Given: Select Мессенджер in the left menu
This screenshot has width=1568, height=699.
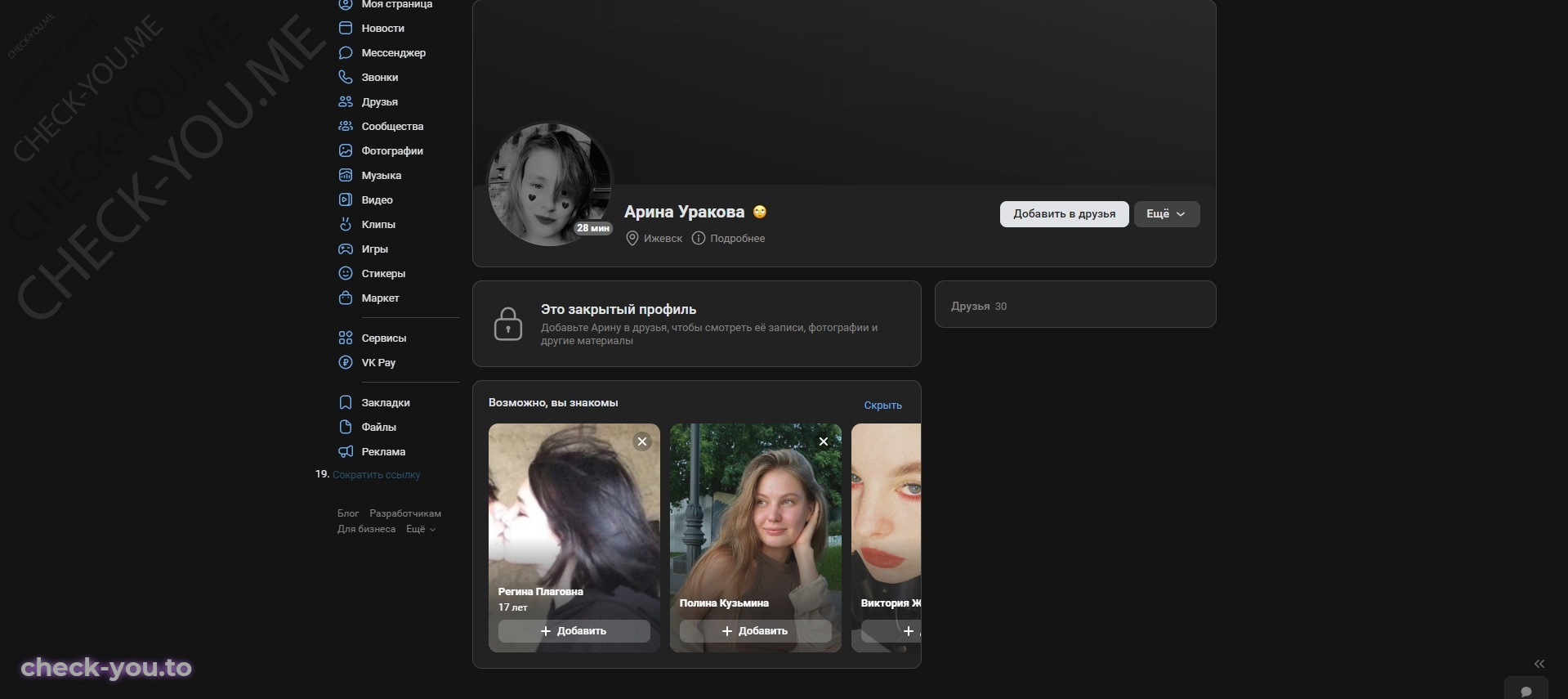Looking at the screenshot, I should (394, 52).
